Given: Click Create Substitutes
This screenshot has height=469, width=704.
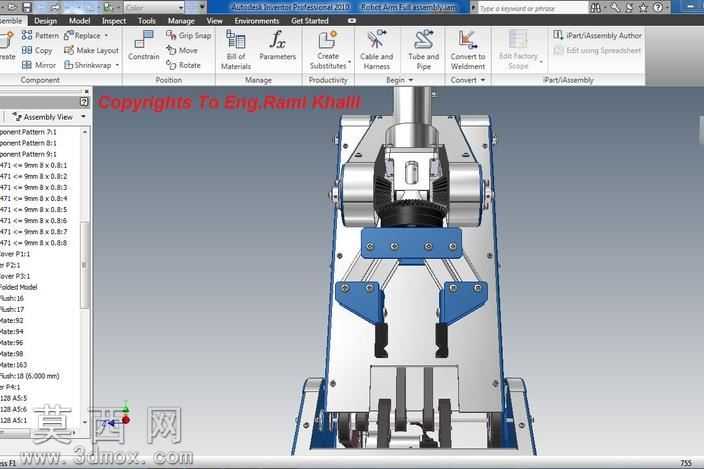Looking at the screenshot, I should 328,50.
